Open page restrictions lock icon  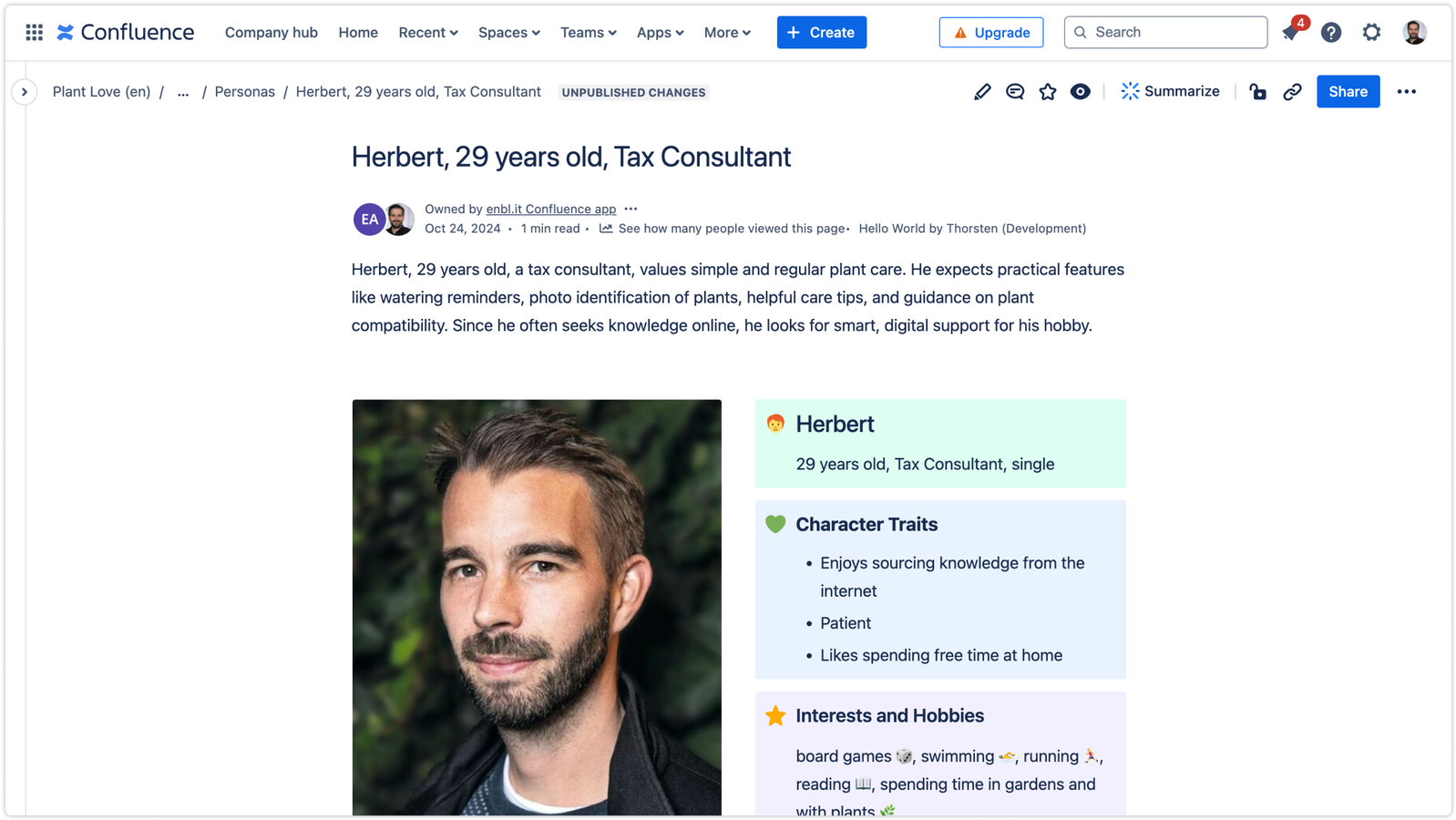click(x=1258, y=92)
